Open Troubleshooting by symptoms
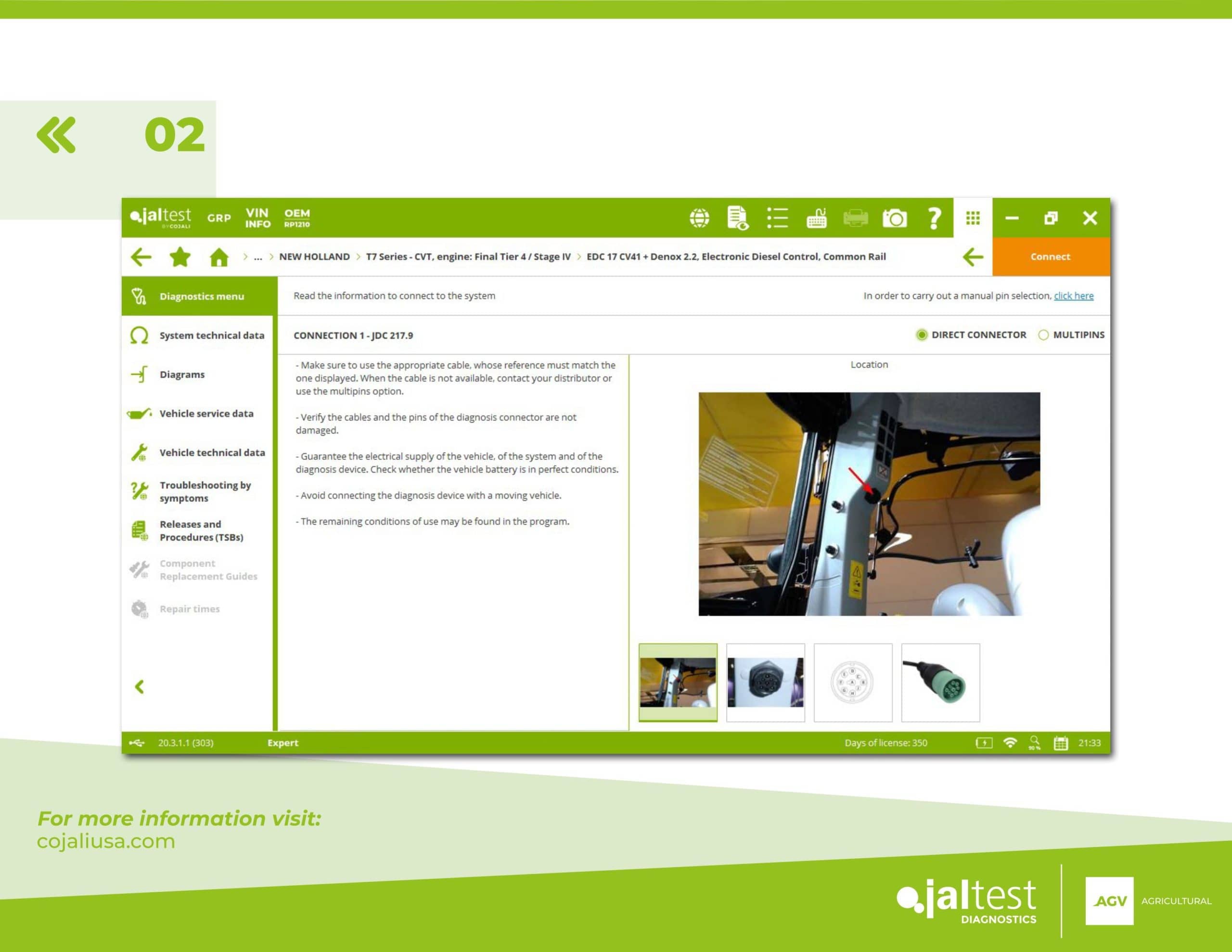This screenshot has width=1232, height=952. click(x=205, y=491)
